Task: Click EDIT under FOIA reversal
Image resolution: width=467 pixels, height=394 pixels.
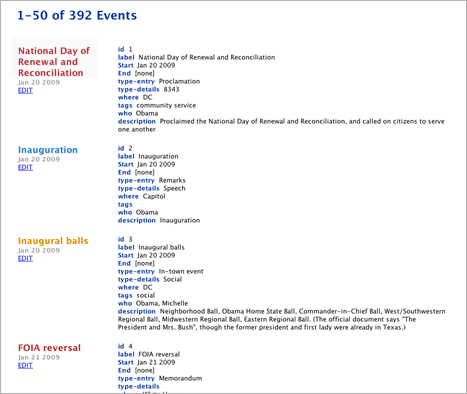Action: click(25, 365)
